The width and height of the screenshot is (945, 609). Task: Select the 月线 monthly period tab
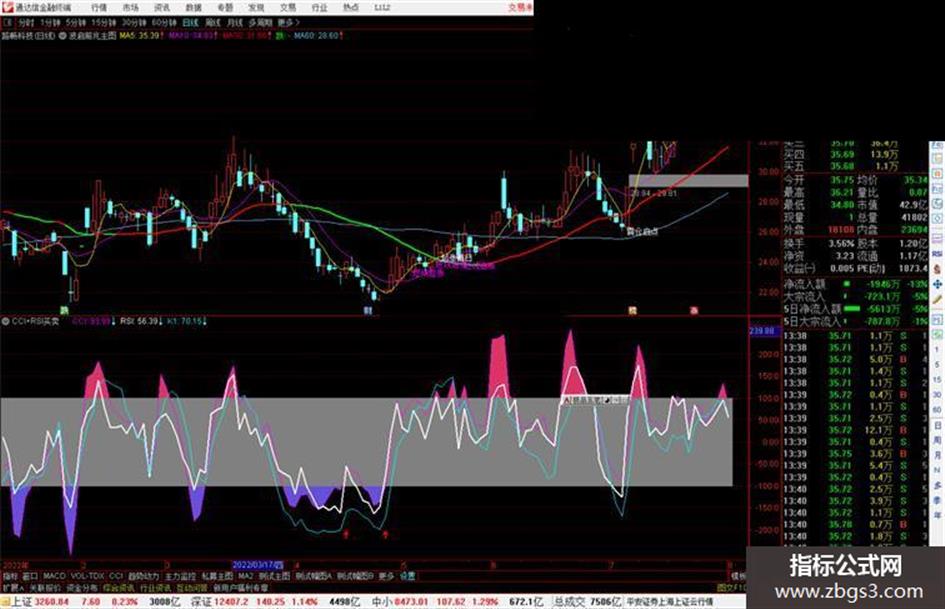234,22
